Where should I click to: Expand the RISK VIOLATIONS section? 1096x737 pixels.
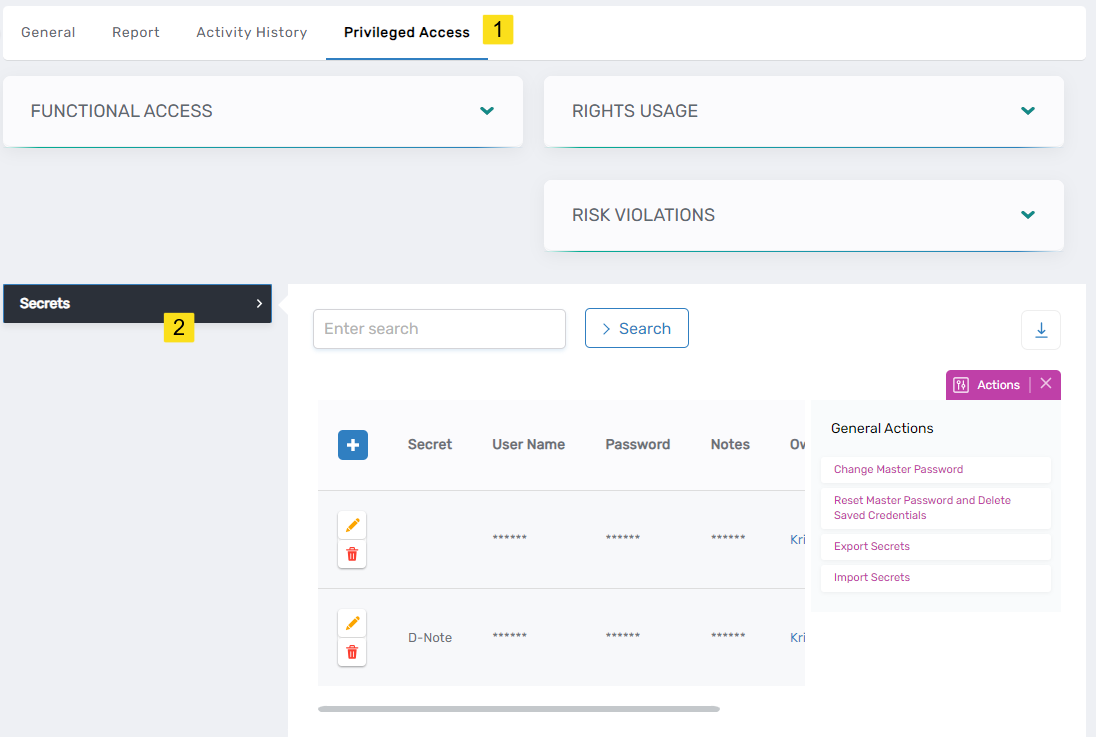pos(1027,215)
